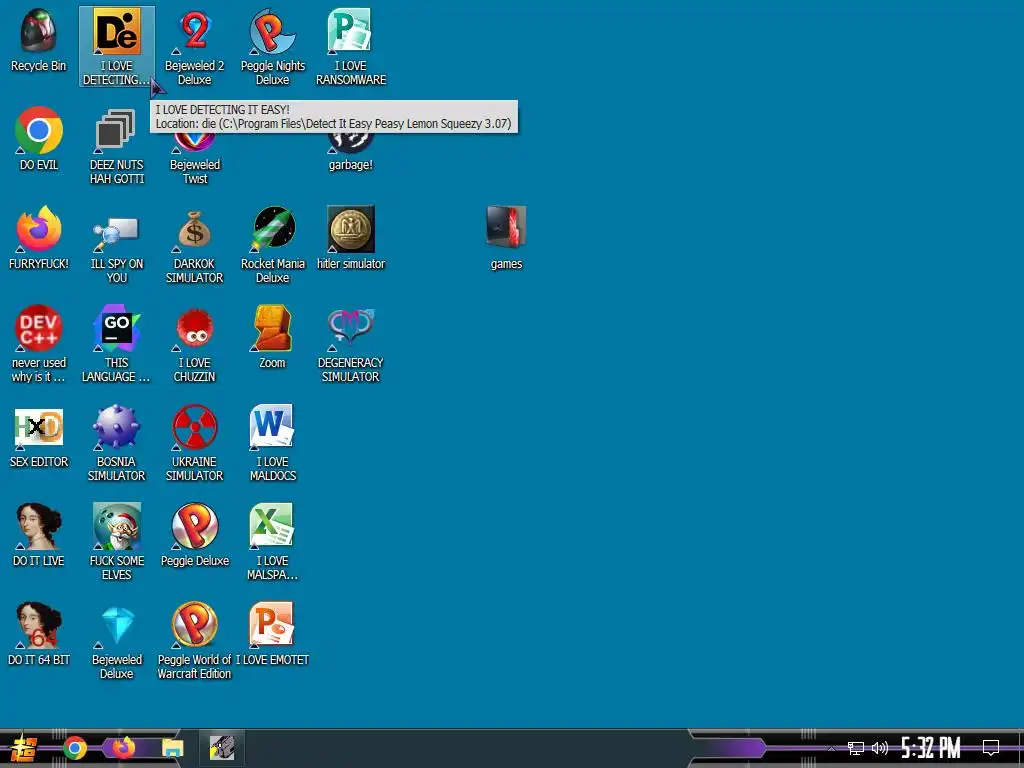Select the DO IT LIVE portrait icon
Image resolution: width=1024 pixels, height=768 pixels.
tap(39, 526)
